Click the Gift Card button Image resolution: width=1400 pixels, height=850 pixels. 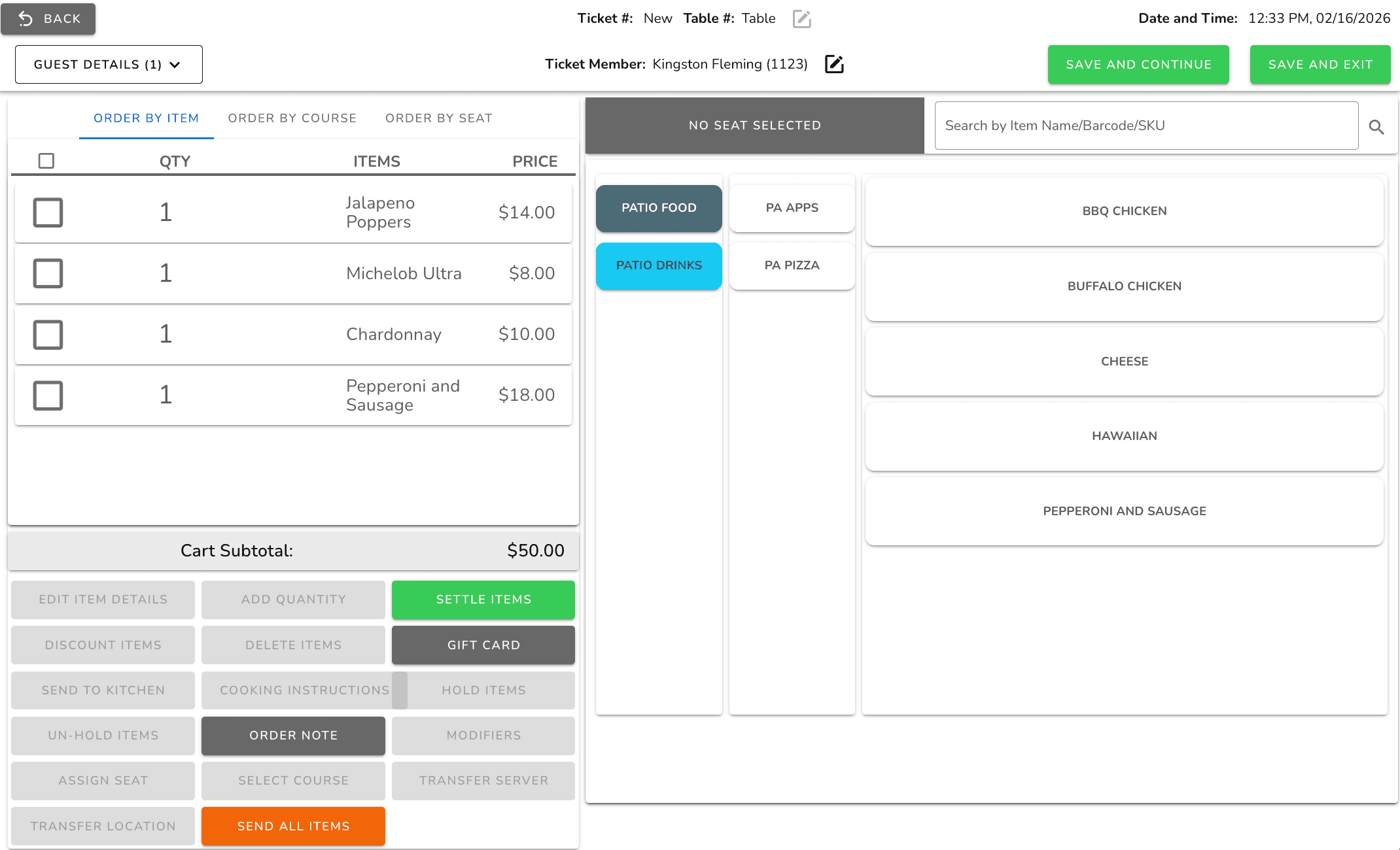483,645
